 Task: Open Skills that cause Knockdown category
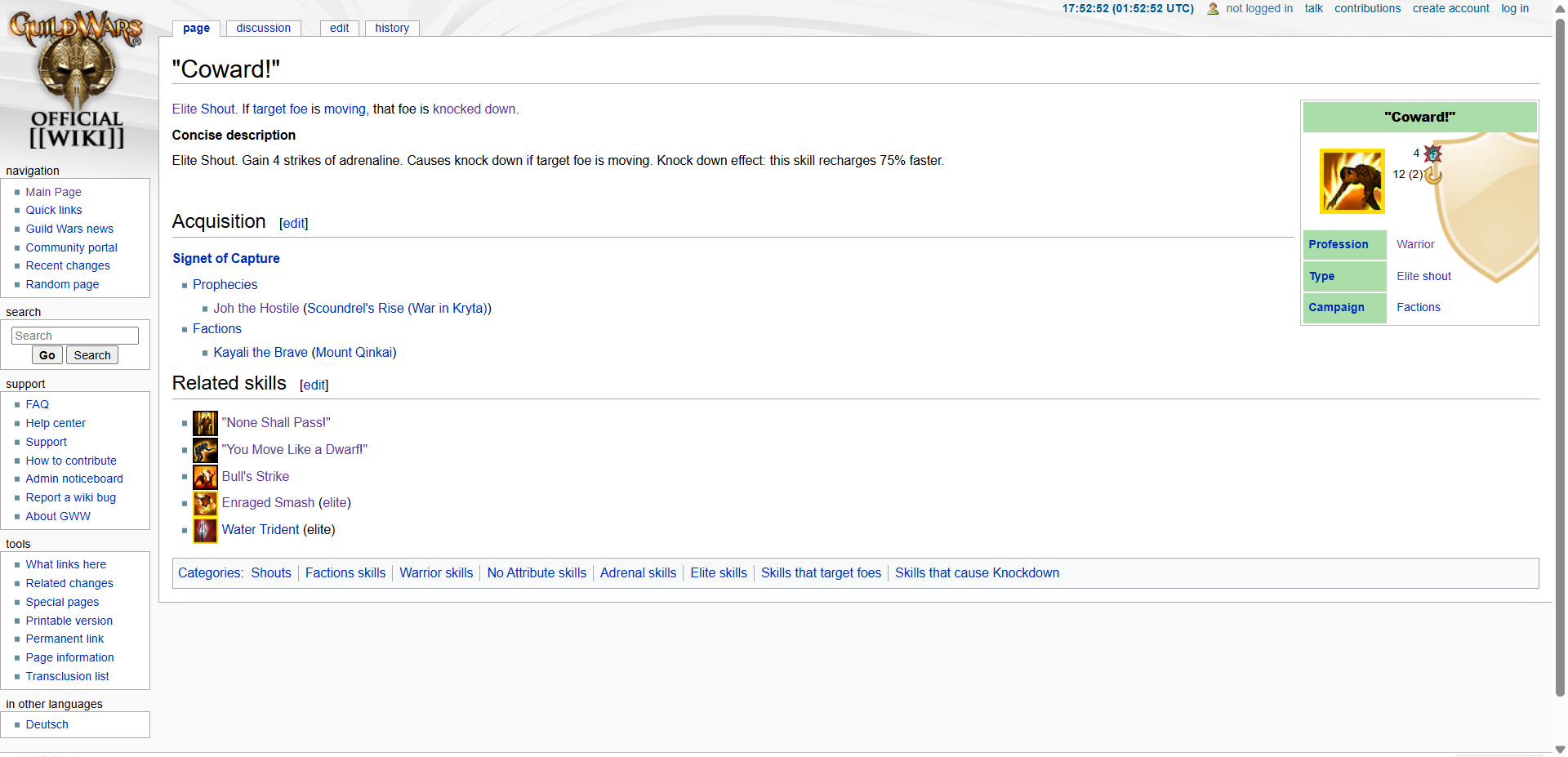(977, 572)
